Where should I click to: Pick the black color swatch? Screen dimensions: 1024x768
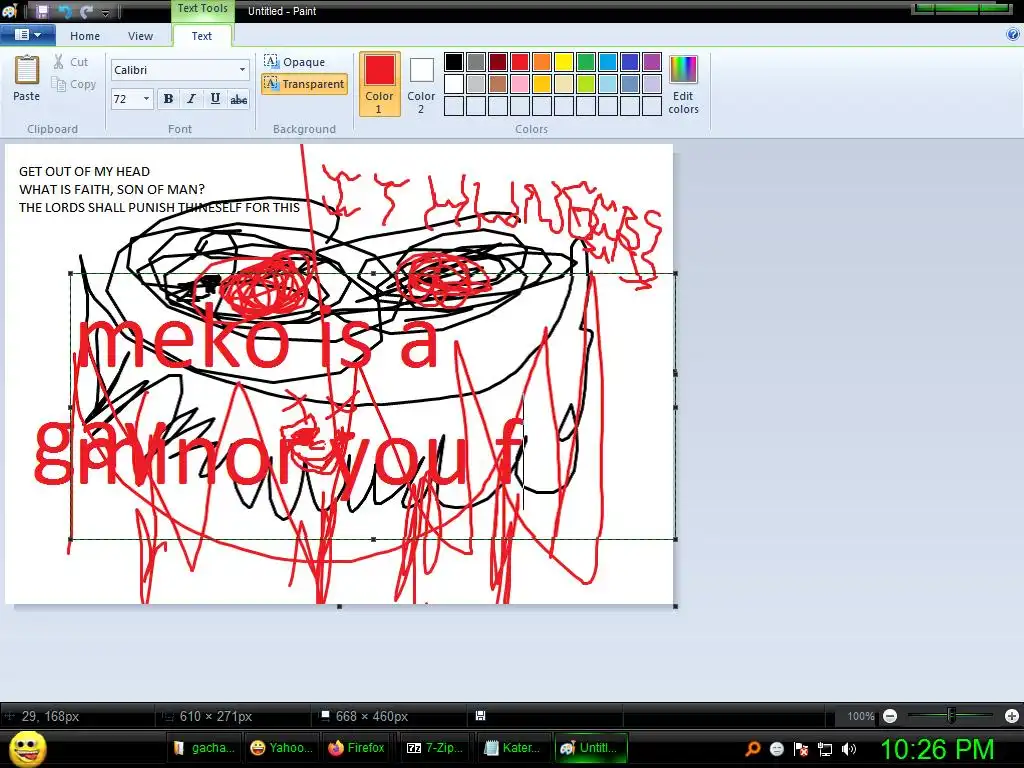click(x=454, y=62)
